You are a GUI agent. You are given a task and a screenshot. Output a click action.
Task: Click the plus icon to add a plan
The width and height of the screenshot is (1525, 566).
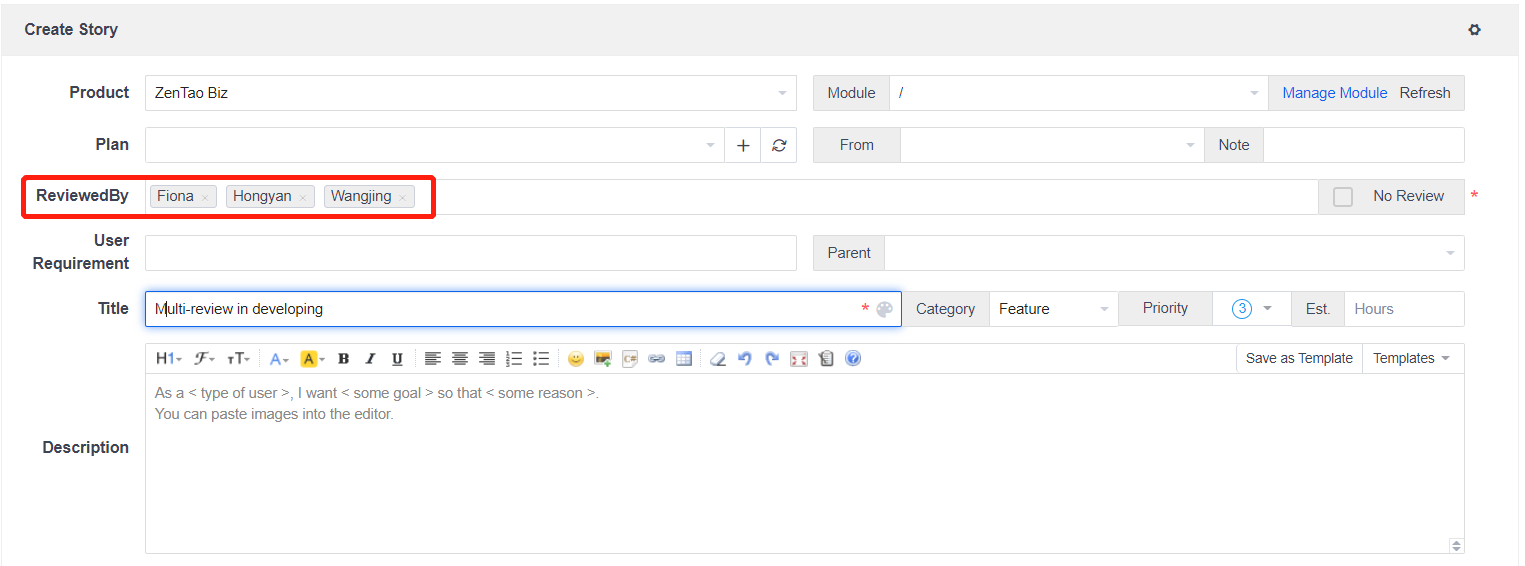tap(743, 145)
